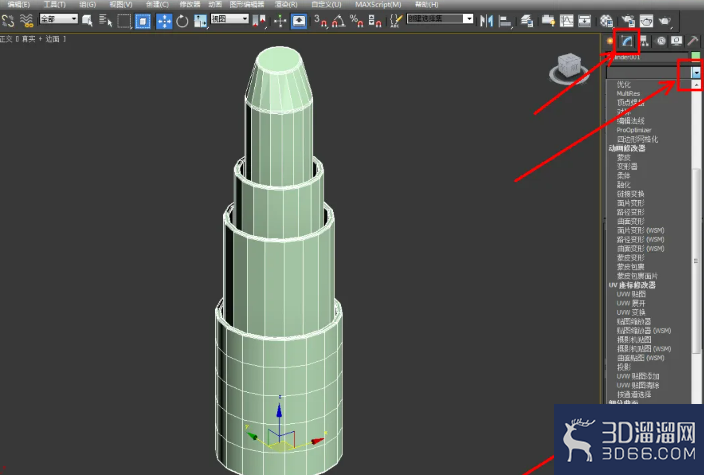
Task: Open the reference coordinate system '视图' dropdown
Action: [230, 19]
